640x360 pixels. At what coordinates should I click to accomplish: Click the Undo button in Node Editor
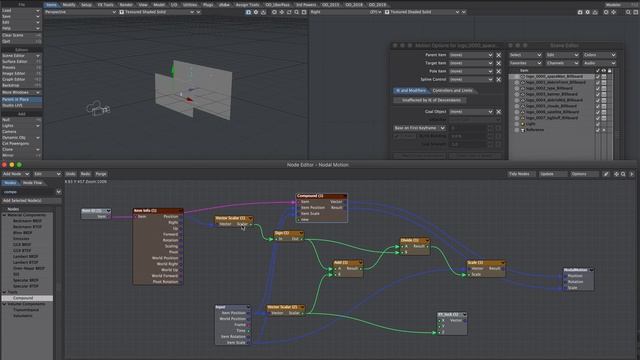pos(71,174)
